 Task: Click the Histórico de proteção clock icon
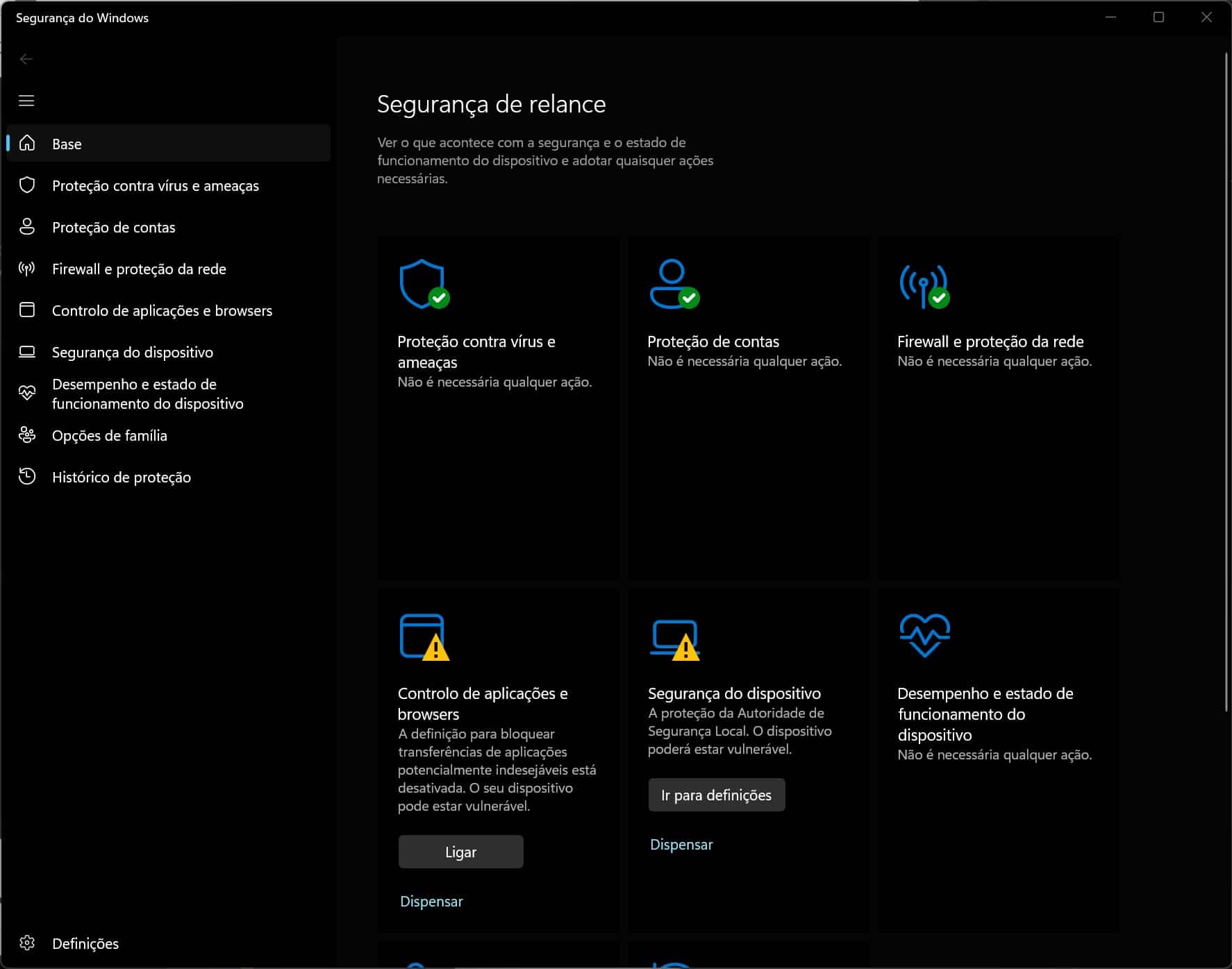[27, 477]
